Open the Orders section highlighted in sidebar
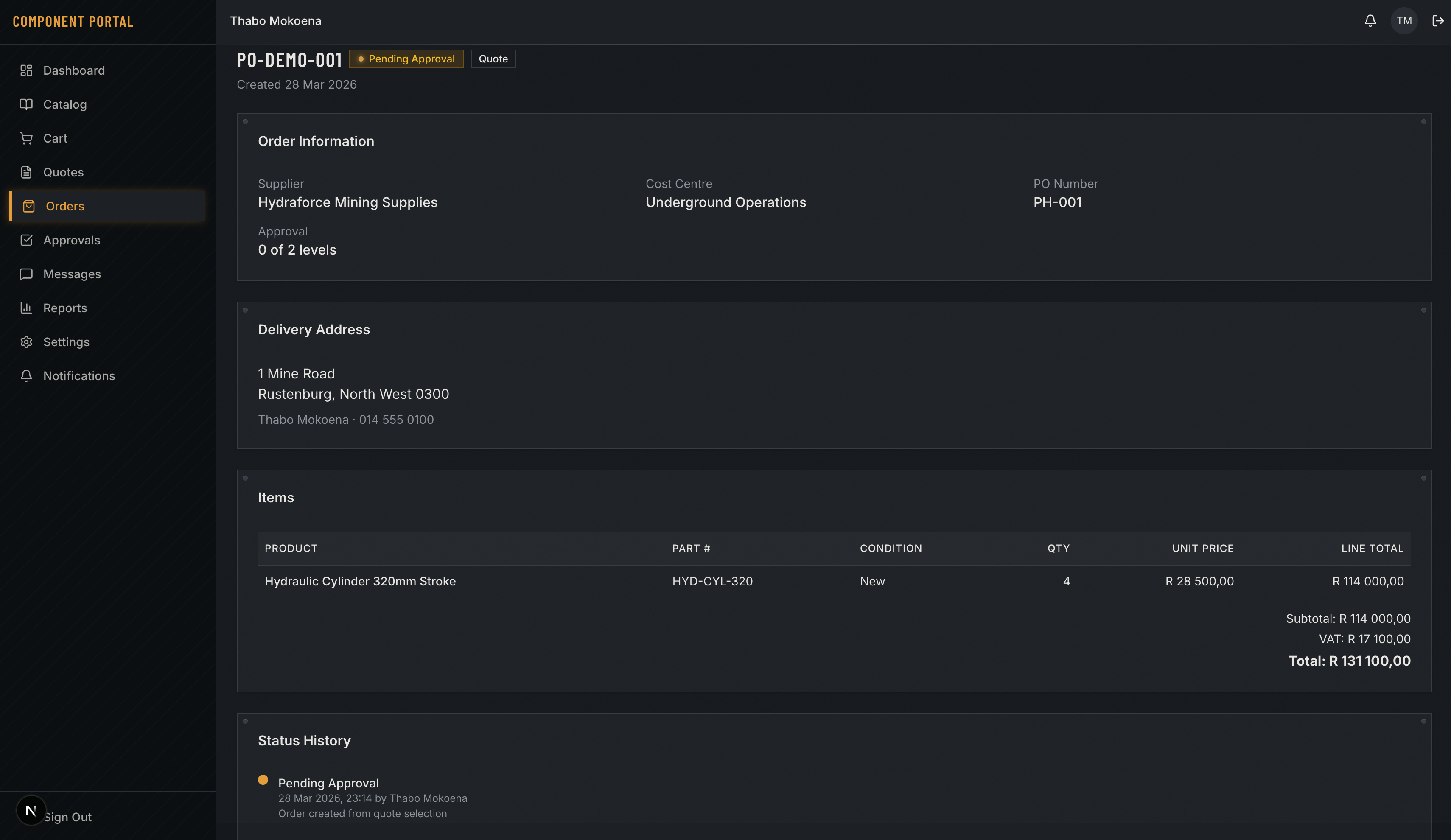The height and width of the screenshot is (840, 1451). [x=65, y=206]
